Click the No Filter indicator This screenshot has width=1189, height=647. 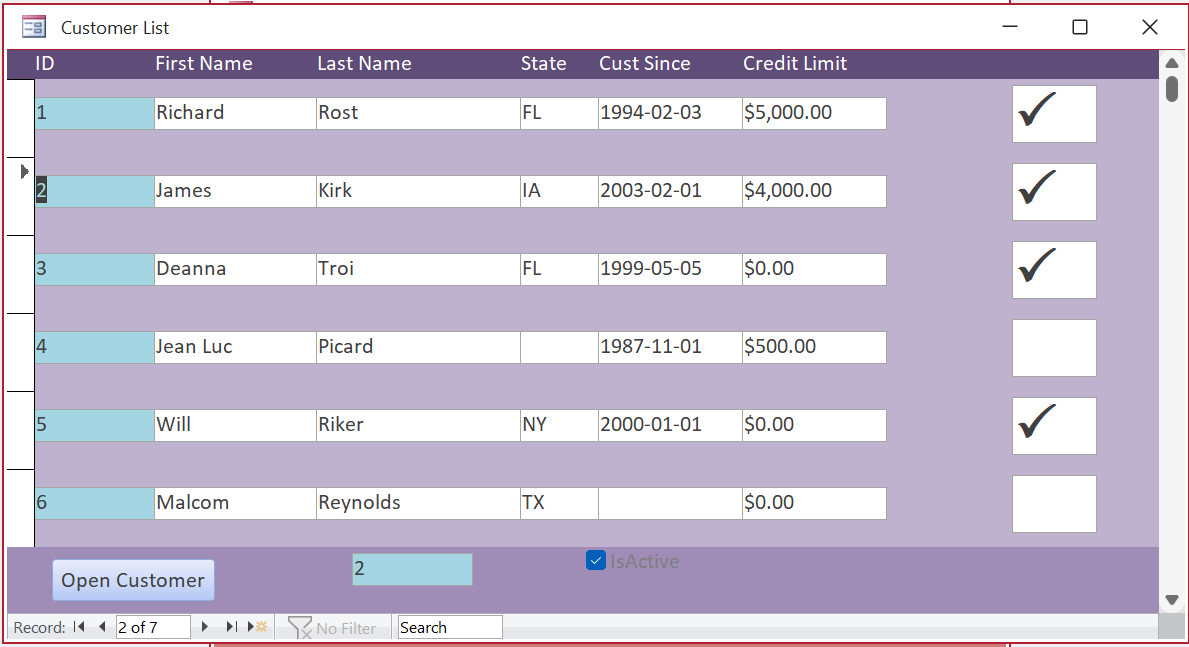332,628
